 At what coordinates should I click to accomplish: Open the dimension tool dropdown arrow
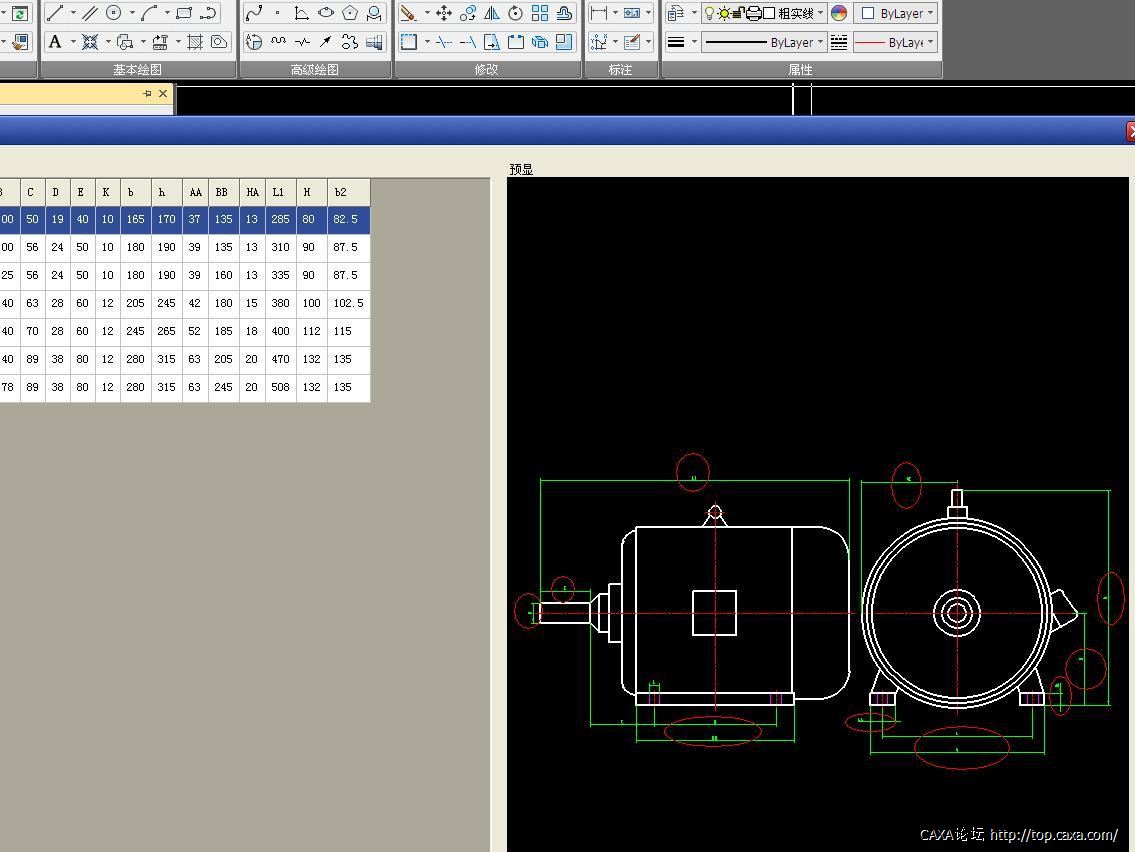coord(613,13)
